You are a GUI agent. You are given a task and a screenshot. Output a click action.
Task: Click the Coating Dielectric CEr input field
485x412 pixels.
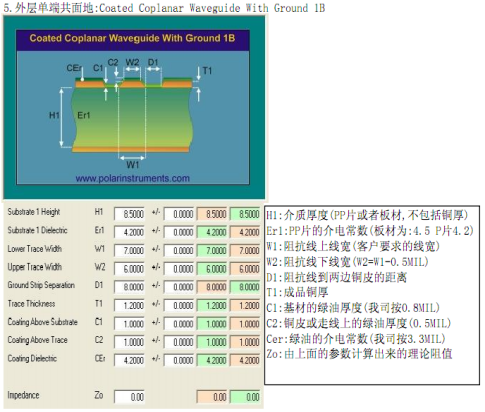coord(129,360)
